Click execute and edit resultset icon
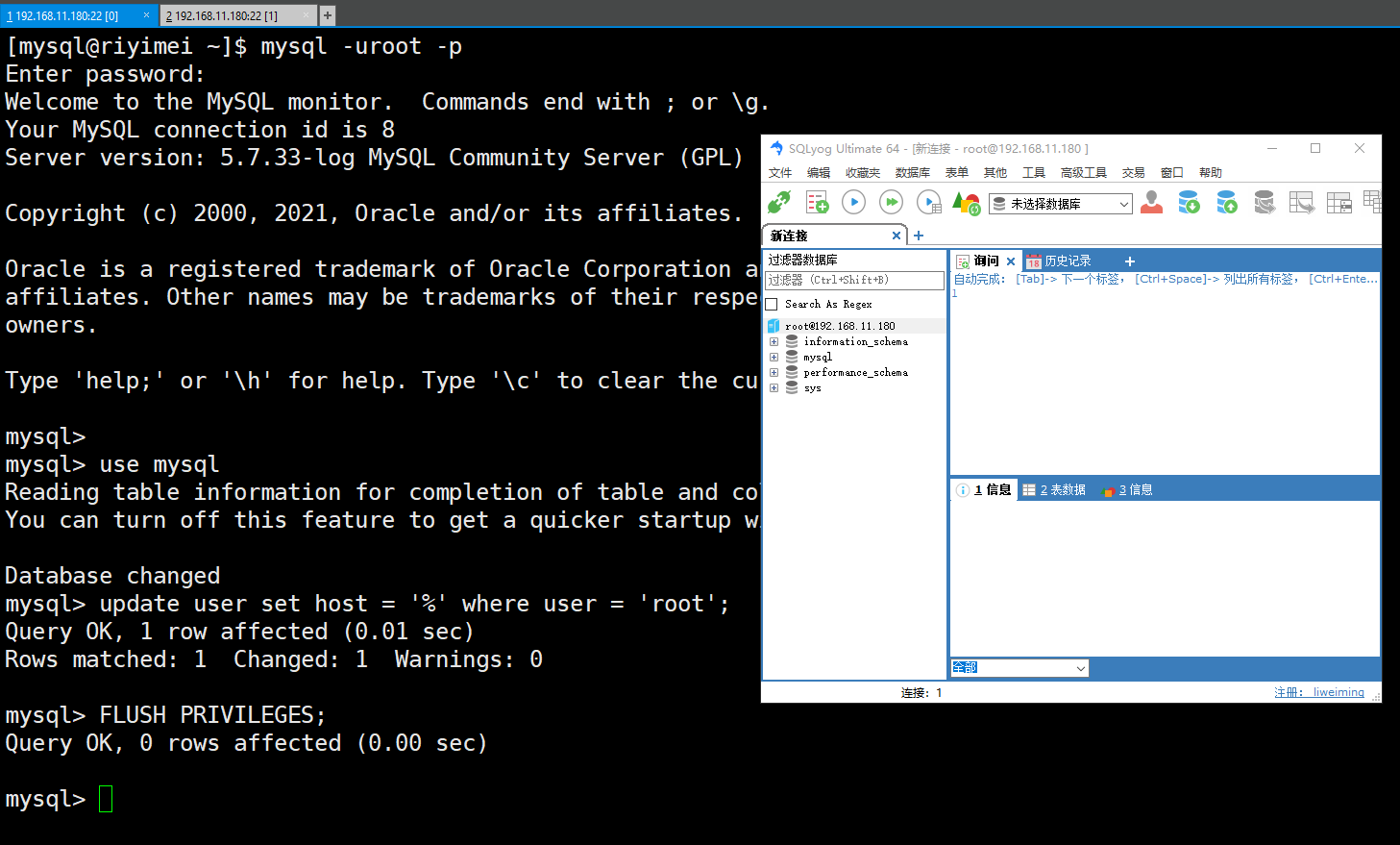Screen dimensions: 1400x845 929,202
